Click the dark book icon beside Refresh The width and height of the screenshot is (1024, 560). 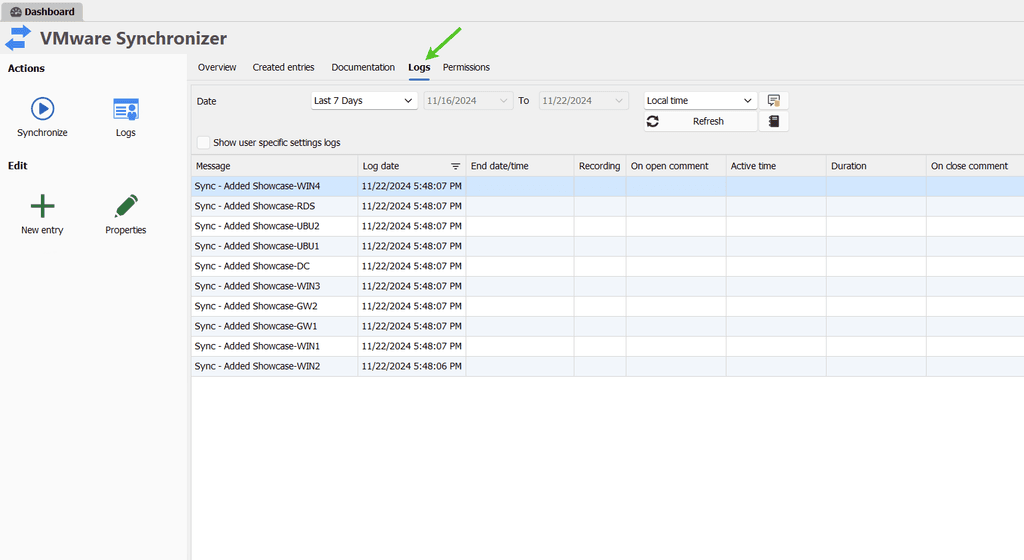point(773,121)
